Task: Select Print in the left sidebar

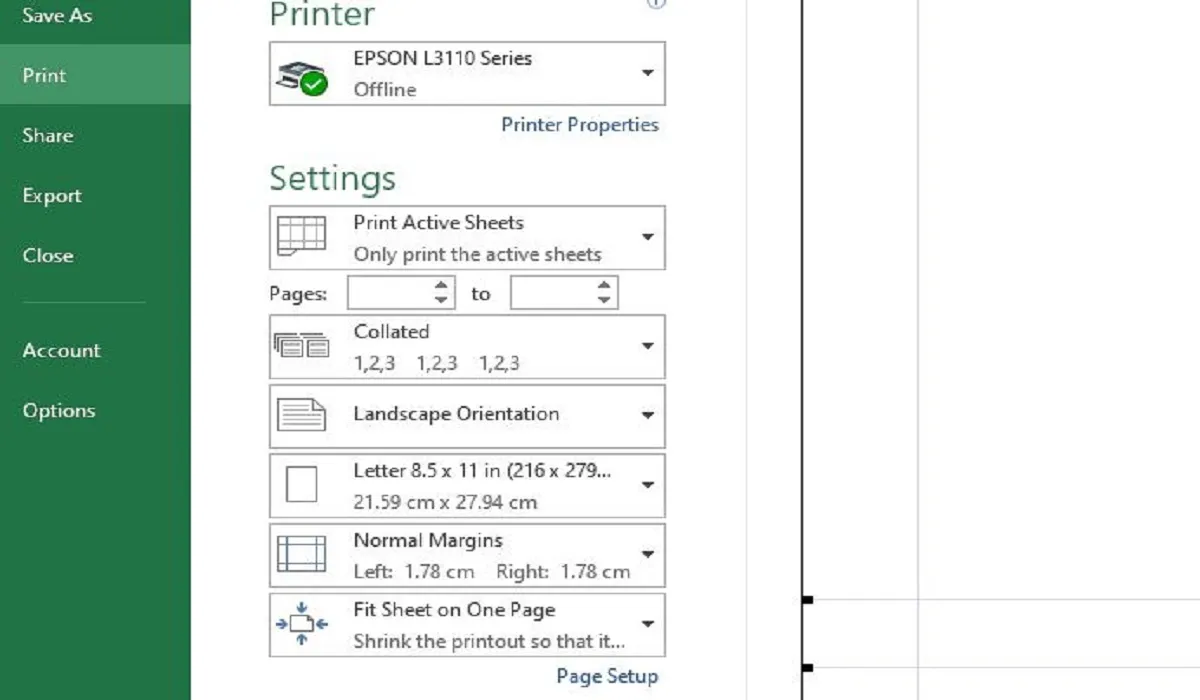Action: pyautogui.click(x=45, y=75)
